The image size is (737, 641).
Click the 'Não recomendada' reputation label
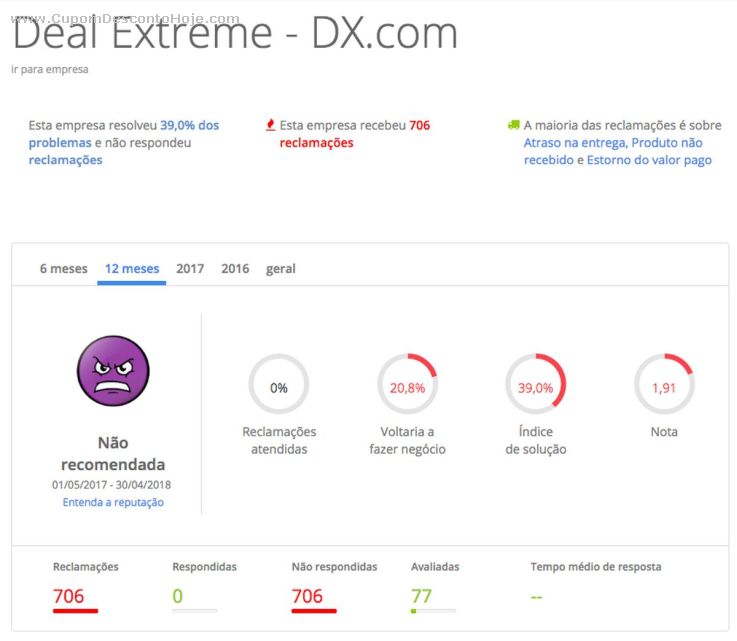pos(113,453)
